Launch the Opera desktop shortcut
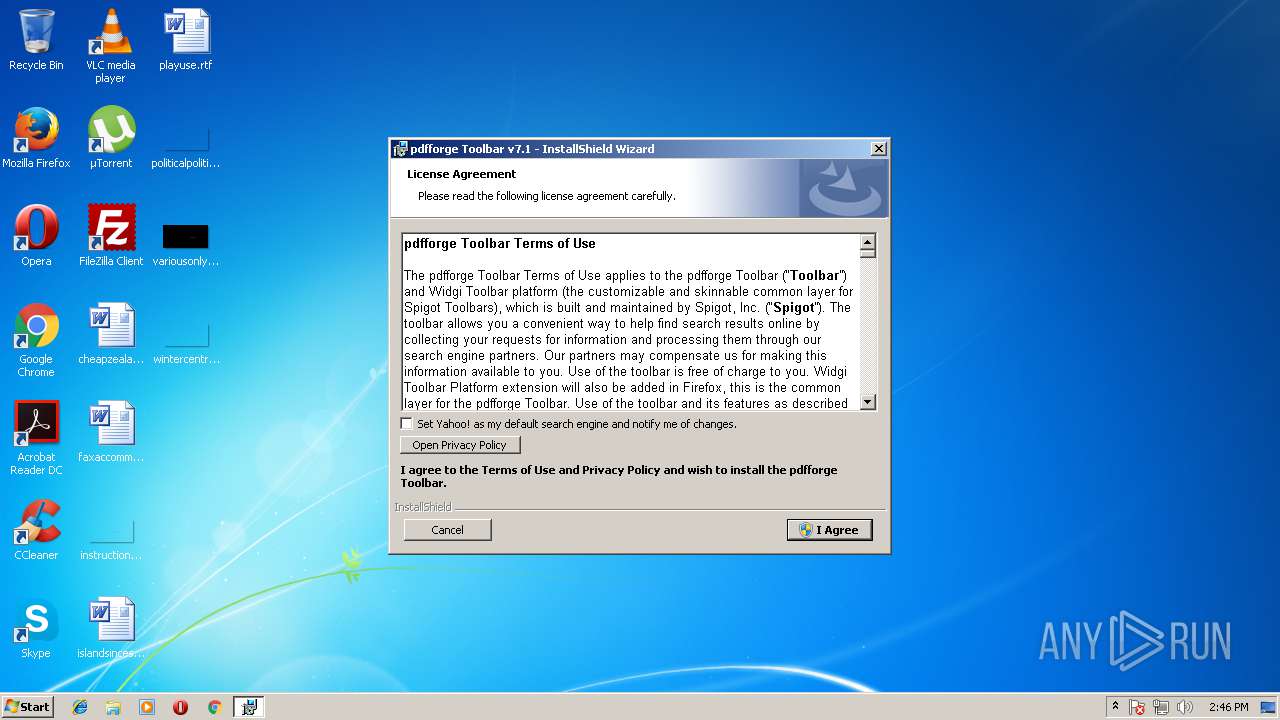The image size is (1280, 720). tap(36, 236)
